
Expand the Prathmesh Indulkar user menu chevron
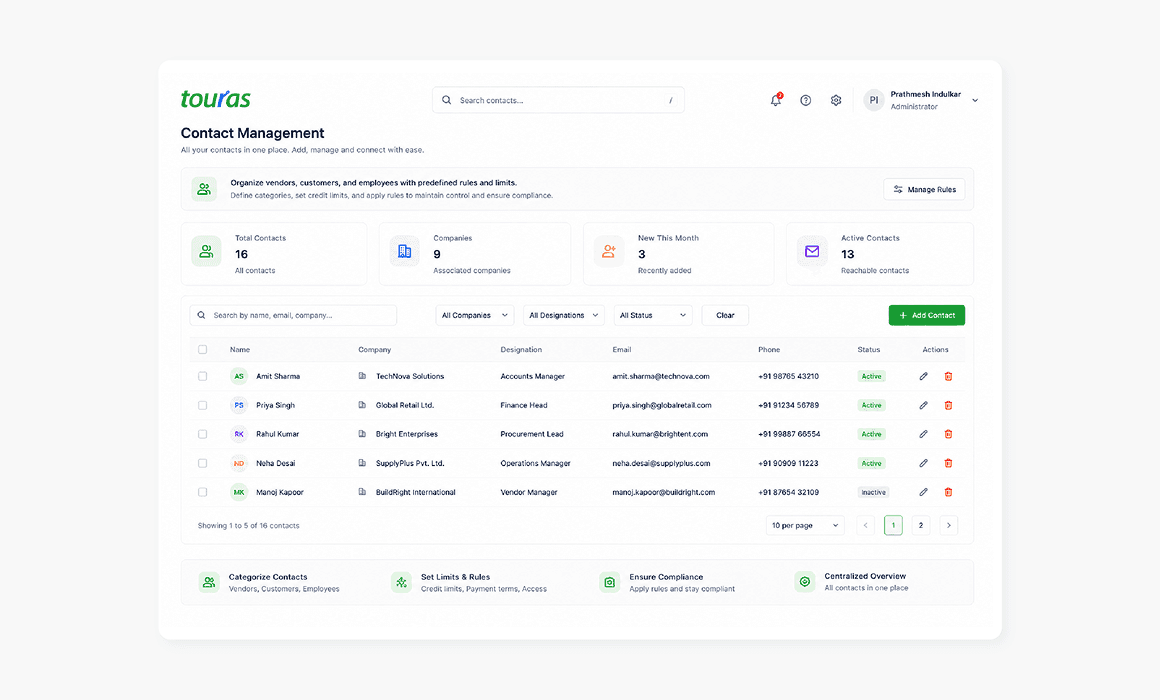(x=975, y=101)
